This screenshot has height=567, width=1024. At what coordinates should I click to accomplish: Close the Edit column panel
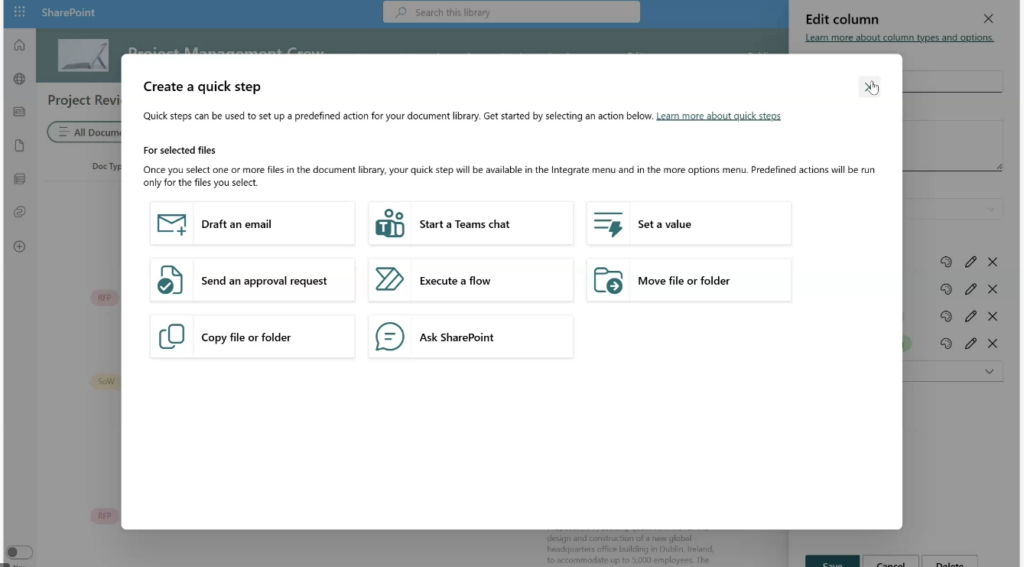pyautogui.click(x=988, y=19)
